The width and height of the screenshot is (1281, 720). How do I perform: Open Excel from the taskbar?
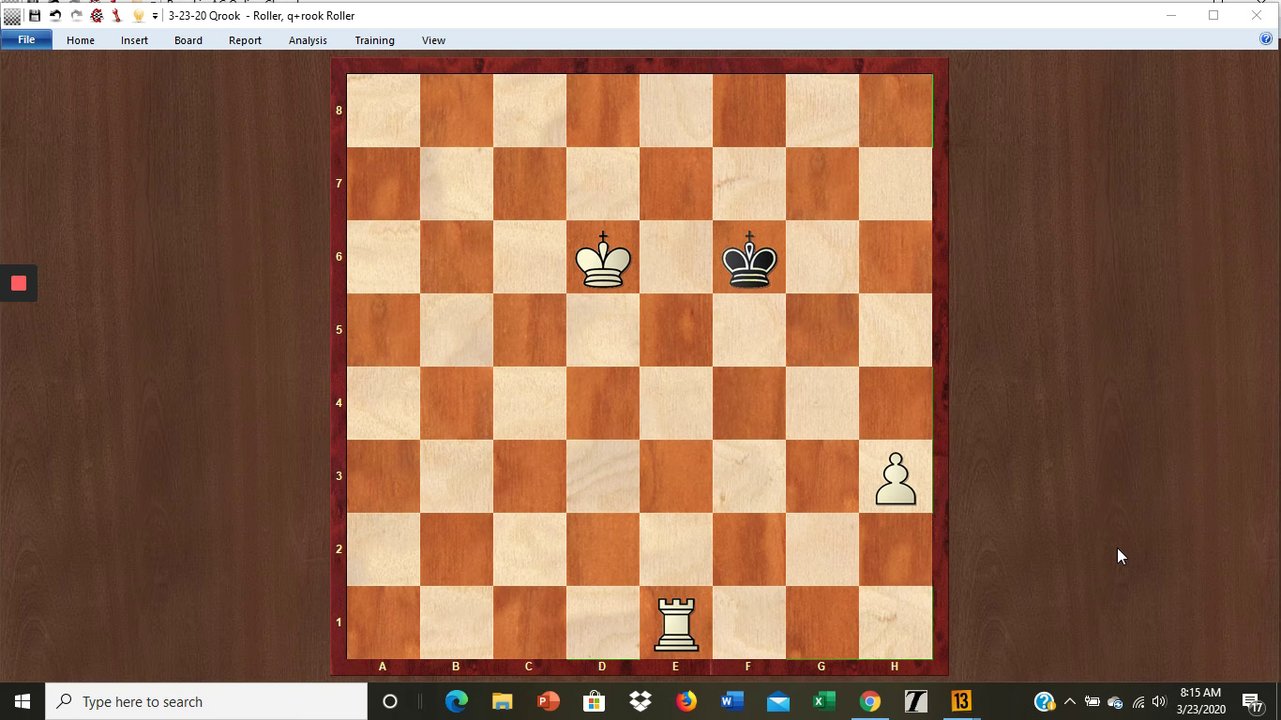click(x=824, y=702)
